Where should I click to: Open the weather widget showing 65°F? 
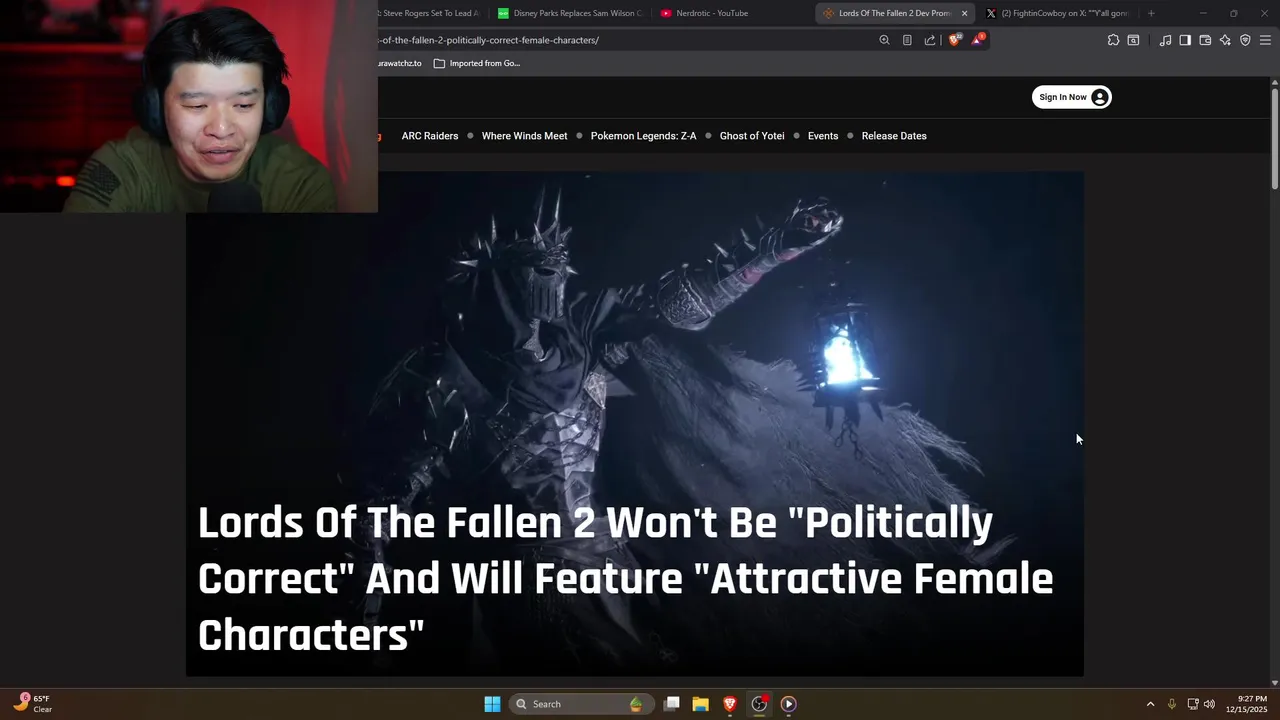point(34,704)
